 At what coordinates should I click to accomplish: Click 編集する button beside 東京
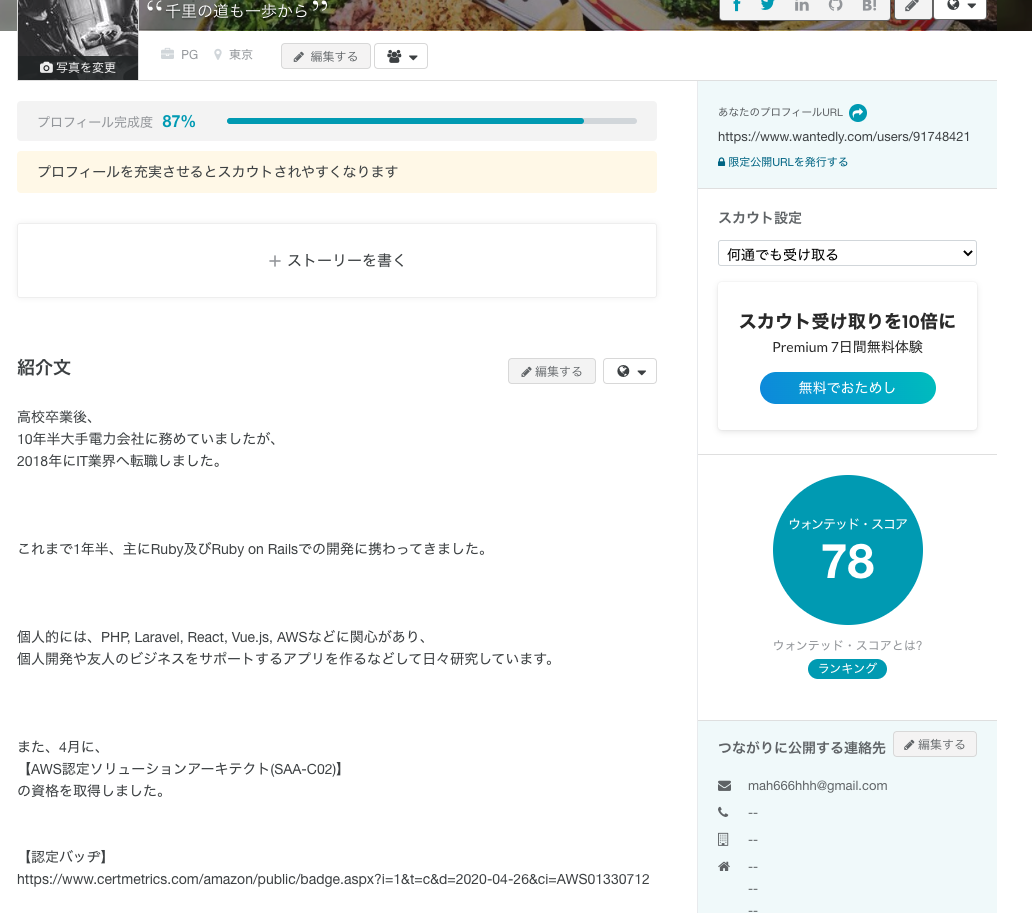pyautogui.click(x=326, y=57)
